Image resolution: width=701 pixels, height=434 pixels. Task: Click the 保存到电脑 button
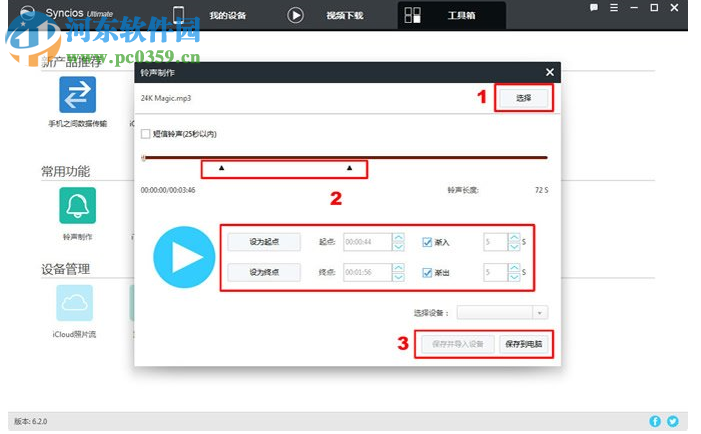pos(524,344)
